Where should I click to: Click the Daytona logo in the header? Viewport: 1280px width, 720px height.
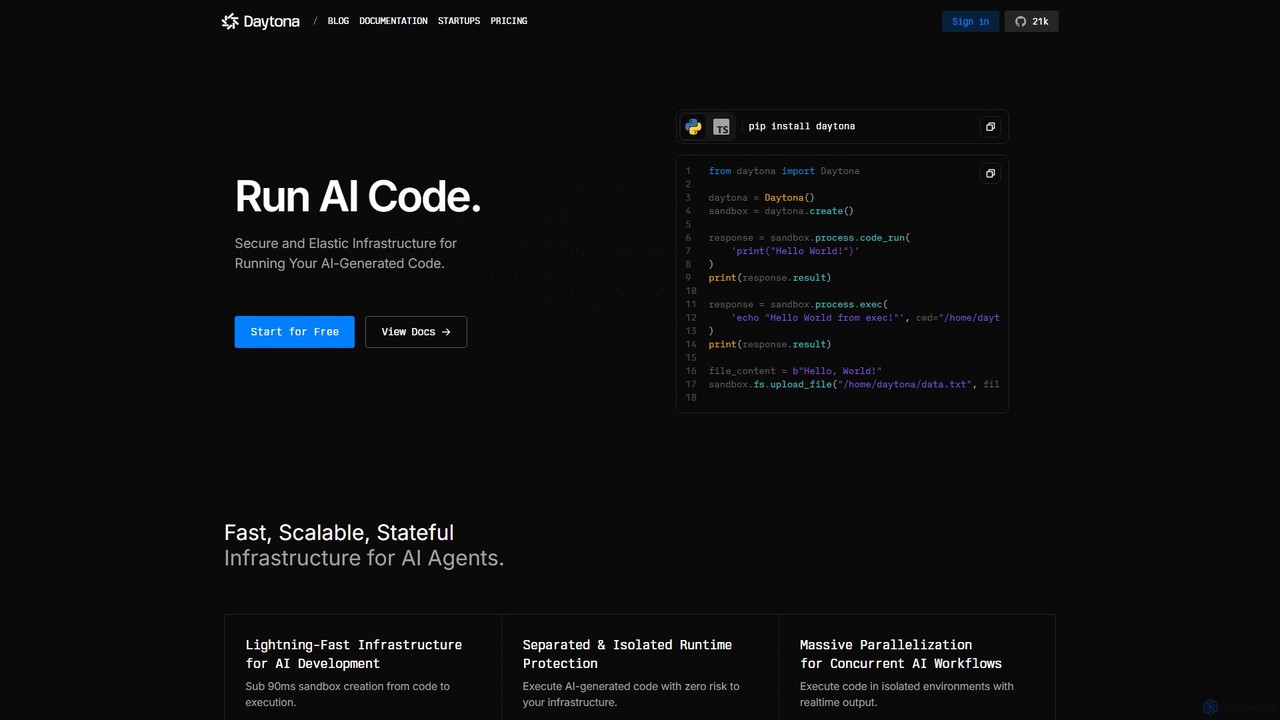pyautogui.click(x=260, y=21)
